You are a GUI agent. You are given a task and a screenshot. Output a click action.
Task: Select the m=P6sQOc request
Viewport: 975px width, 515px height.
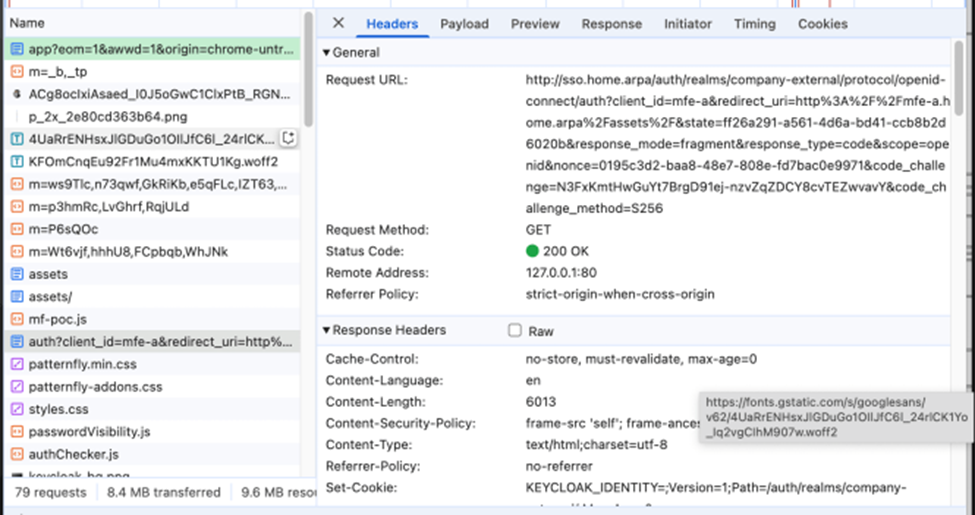pyautogui.click(x=152, y=229)
